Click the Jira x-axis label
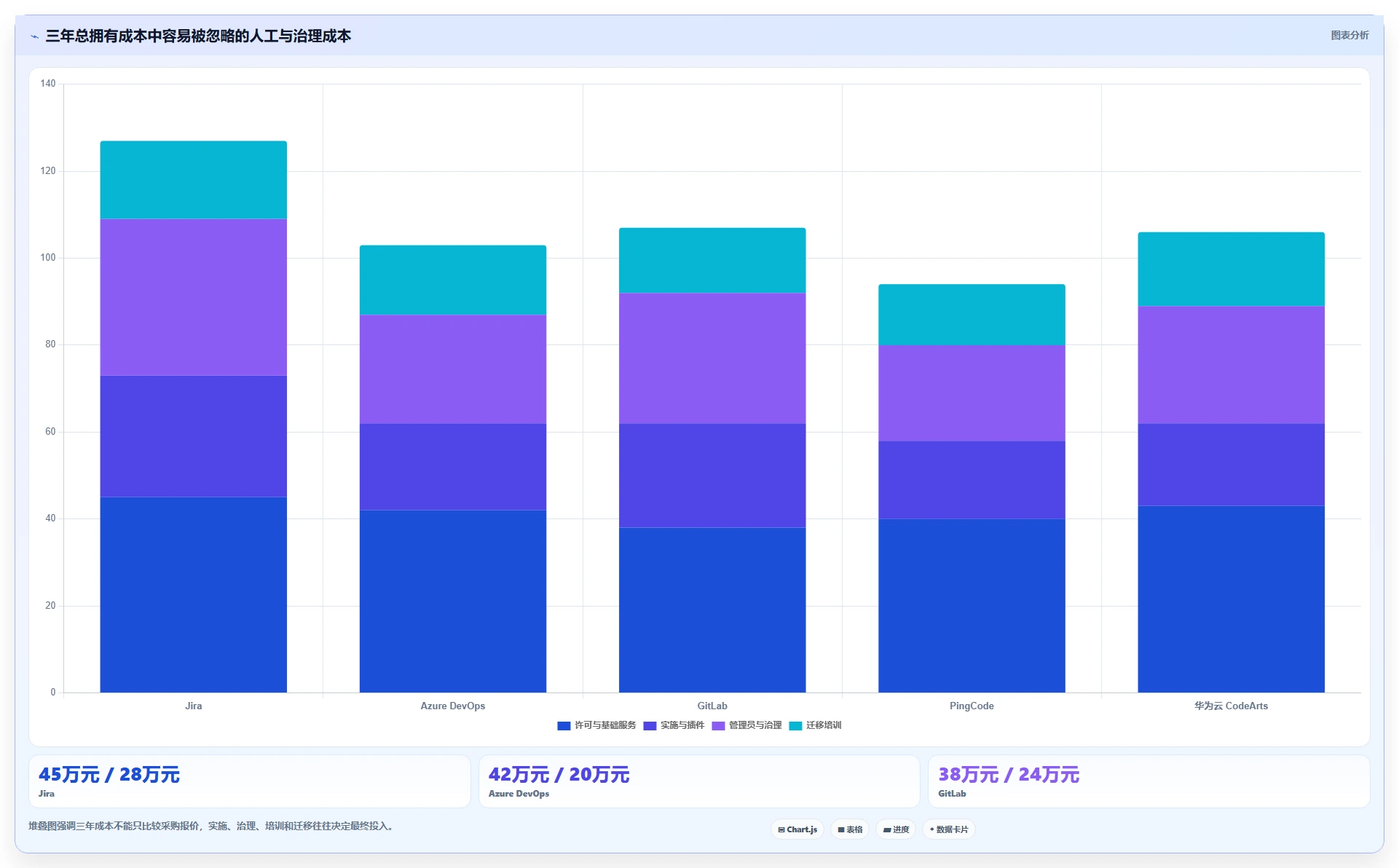The width and height of the screenshot is (1399, 868). (x=194, y=706)
